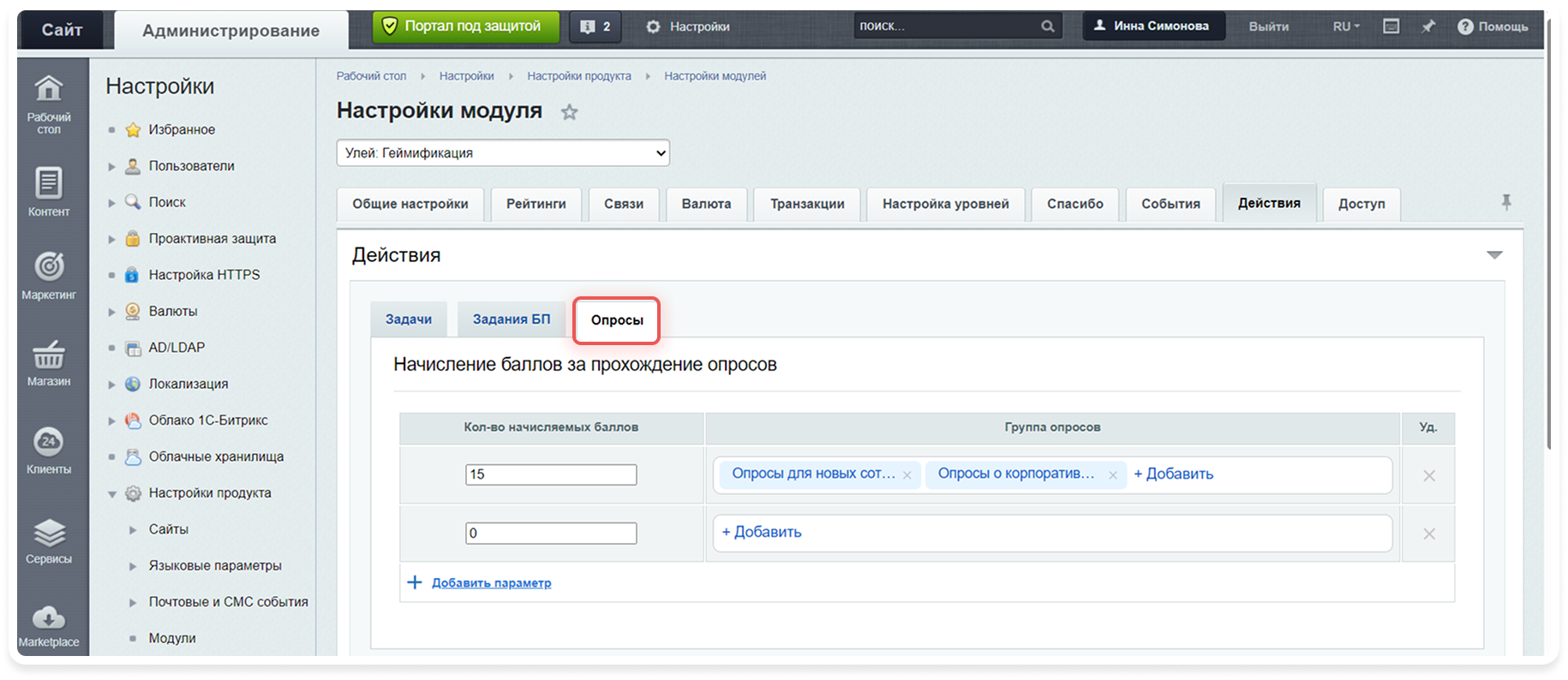1568x680 pixels.
Task: Click the points input field showing 0
Action: (x=551, y=534)
